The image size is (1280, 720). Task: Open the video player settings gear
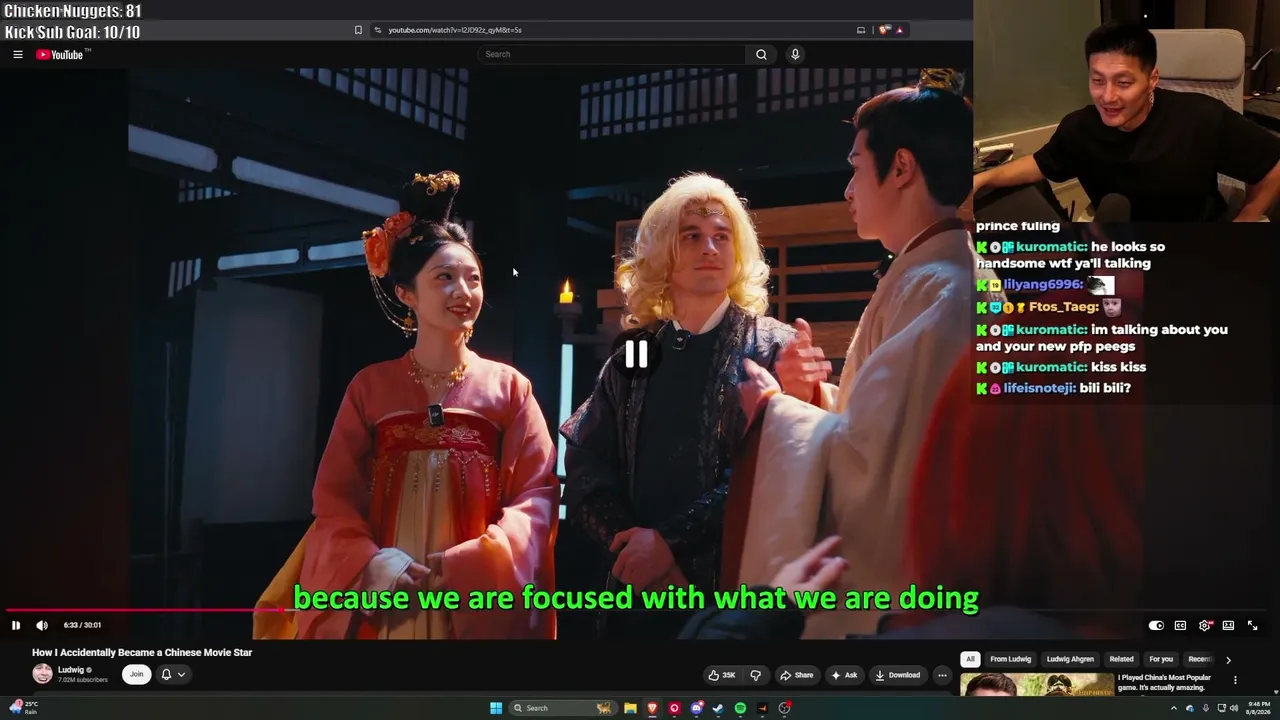(1205, 625)
